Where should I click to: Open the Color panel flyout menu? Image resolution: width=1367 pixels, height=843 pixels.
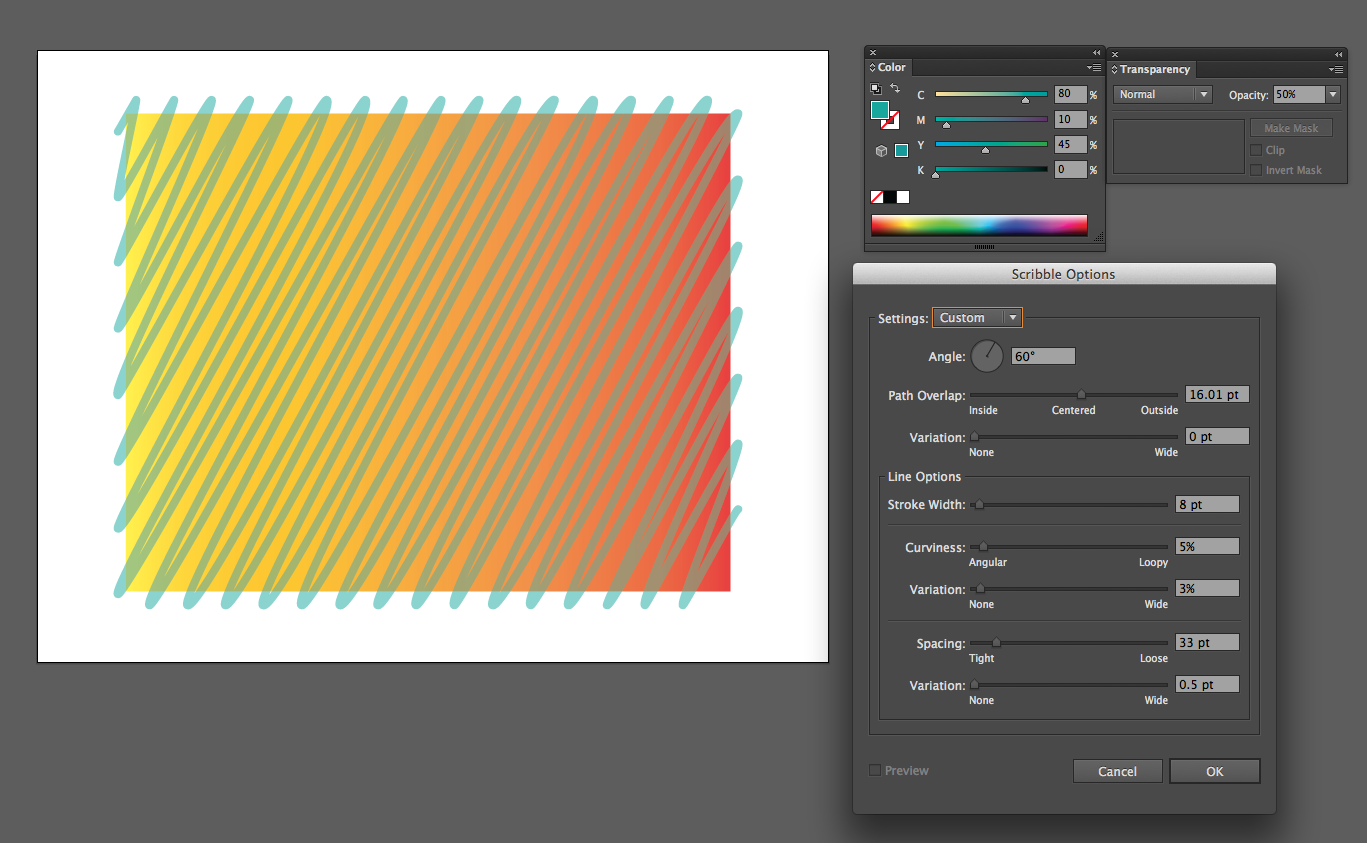(x=1093, y=68)
